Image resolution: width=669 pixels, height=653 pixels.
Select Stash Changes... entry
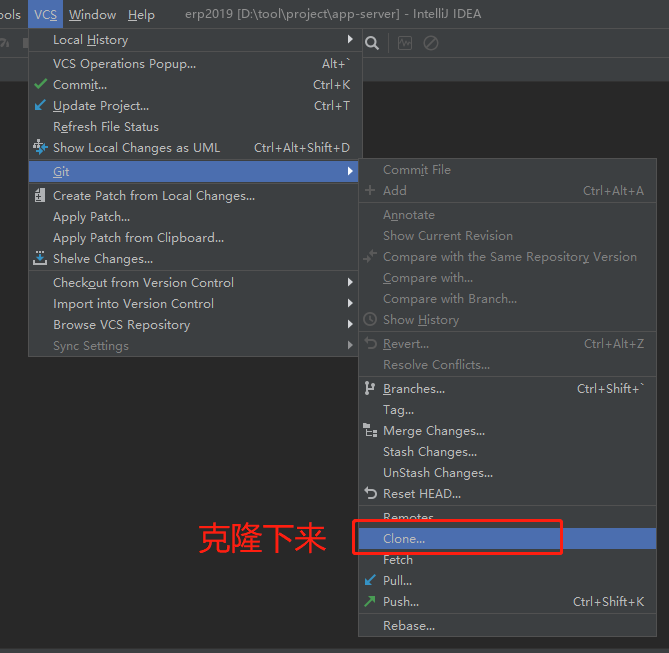click(x=507, y=452)
